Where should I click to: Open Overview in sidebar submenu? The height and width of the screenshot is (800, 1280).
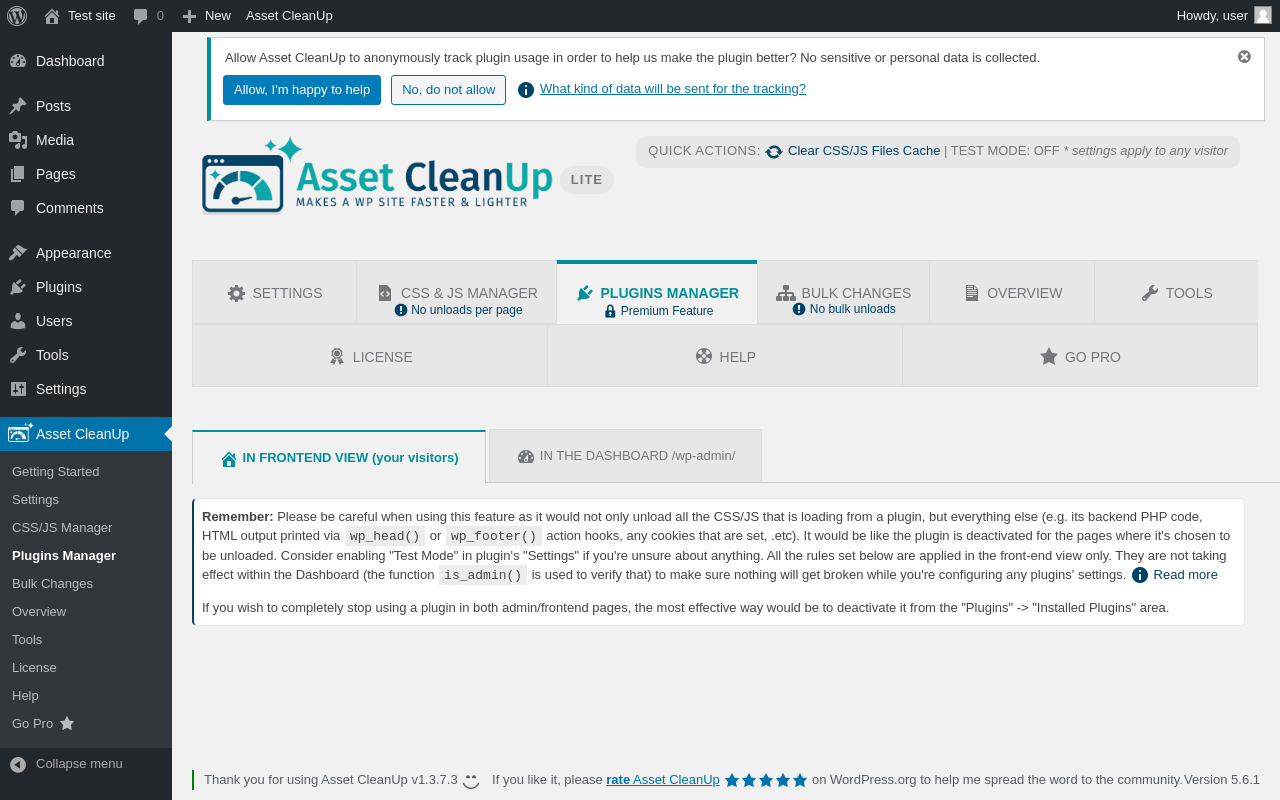tap(39, 612)
